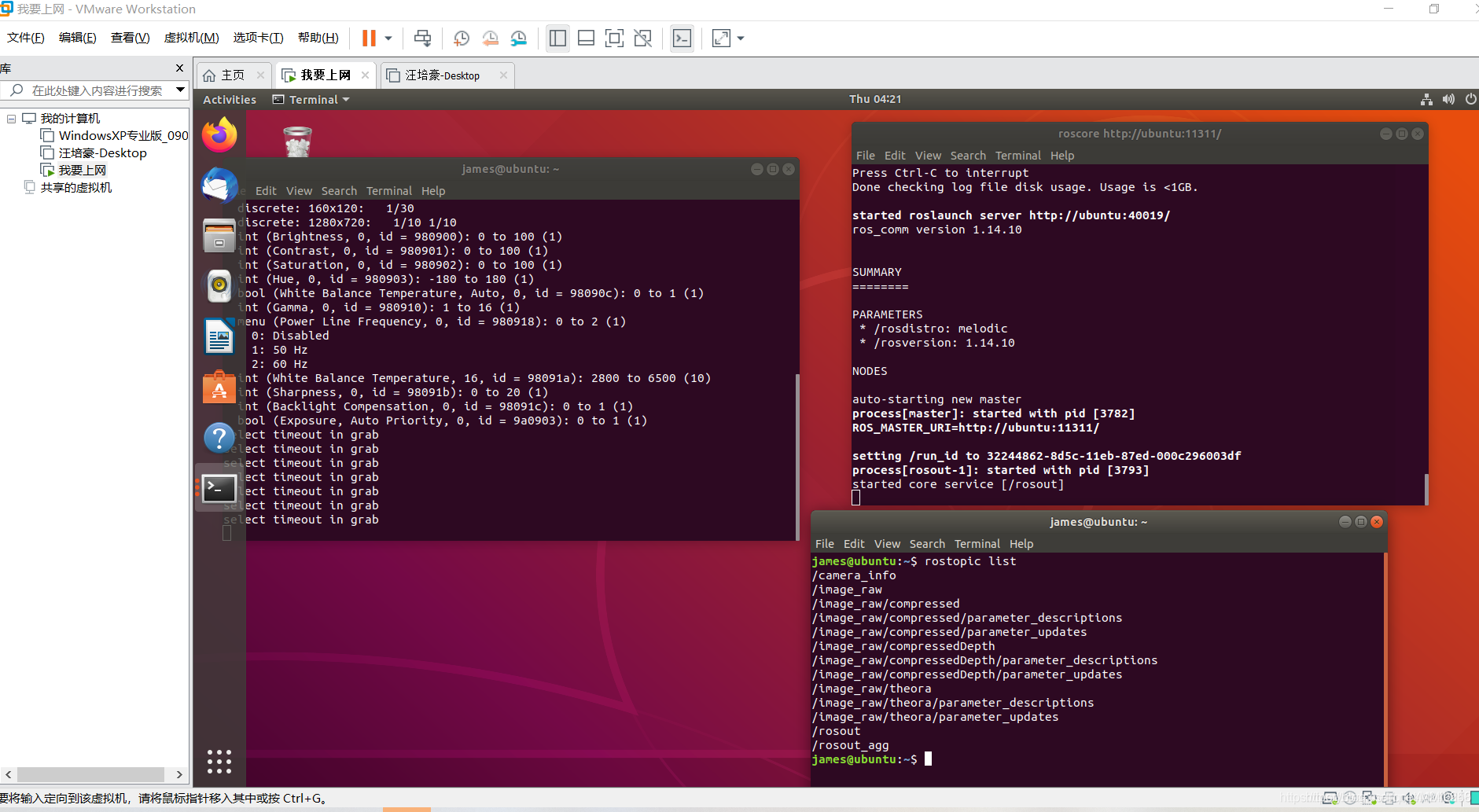This screenshot has height=812, width=1479.
Task: Open the library search dropdown arrow
Action: pos(181,90)
